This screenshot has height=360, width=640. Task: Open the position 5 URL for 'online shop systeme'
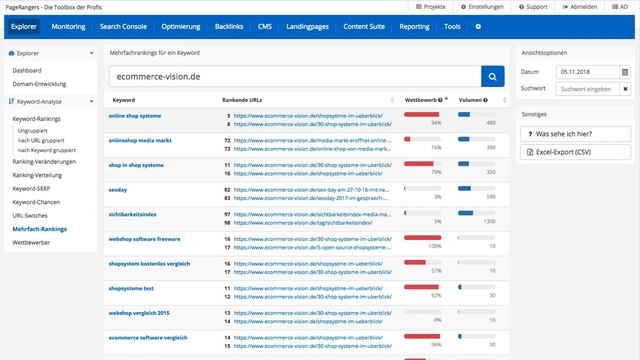tap(308, 116)
